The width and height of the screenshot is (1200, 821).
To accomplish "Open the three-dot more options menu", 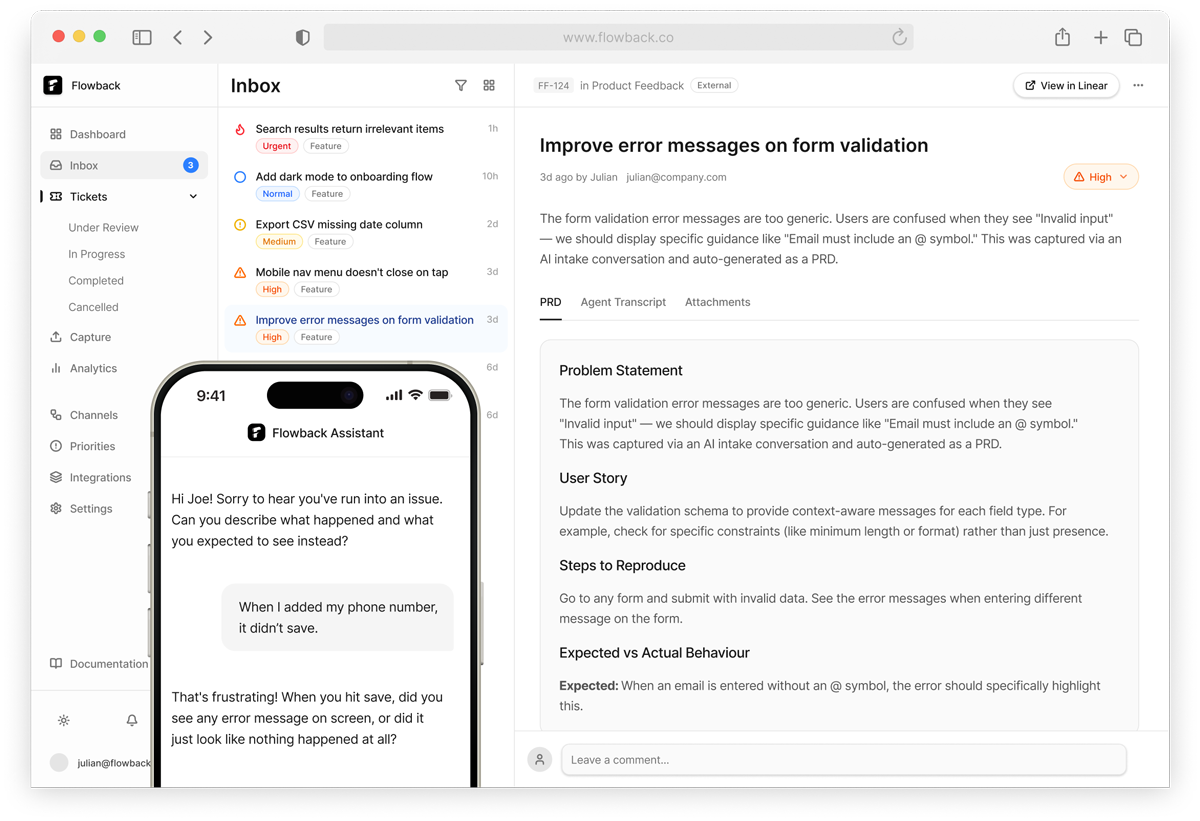I will [x=1138, y=86].
